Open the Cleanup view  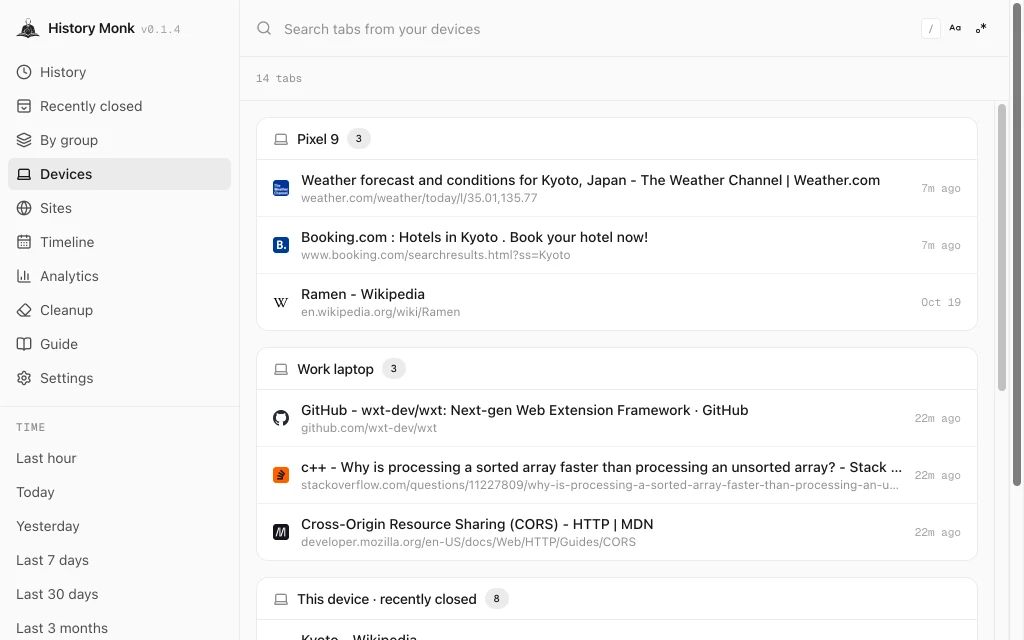[120, 310]
